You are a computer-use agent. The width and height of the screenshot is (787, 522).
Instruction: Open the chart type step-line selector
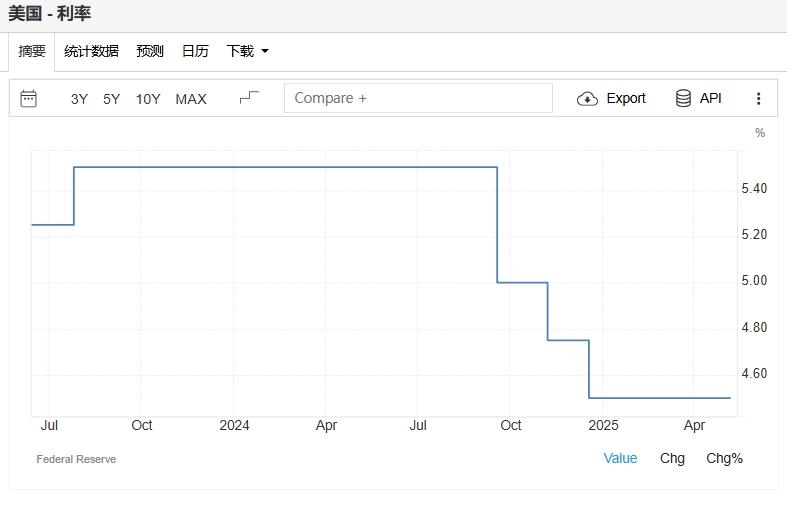click(249, 97)
